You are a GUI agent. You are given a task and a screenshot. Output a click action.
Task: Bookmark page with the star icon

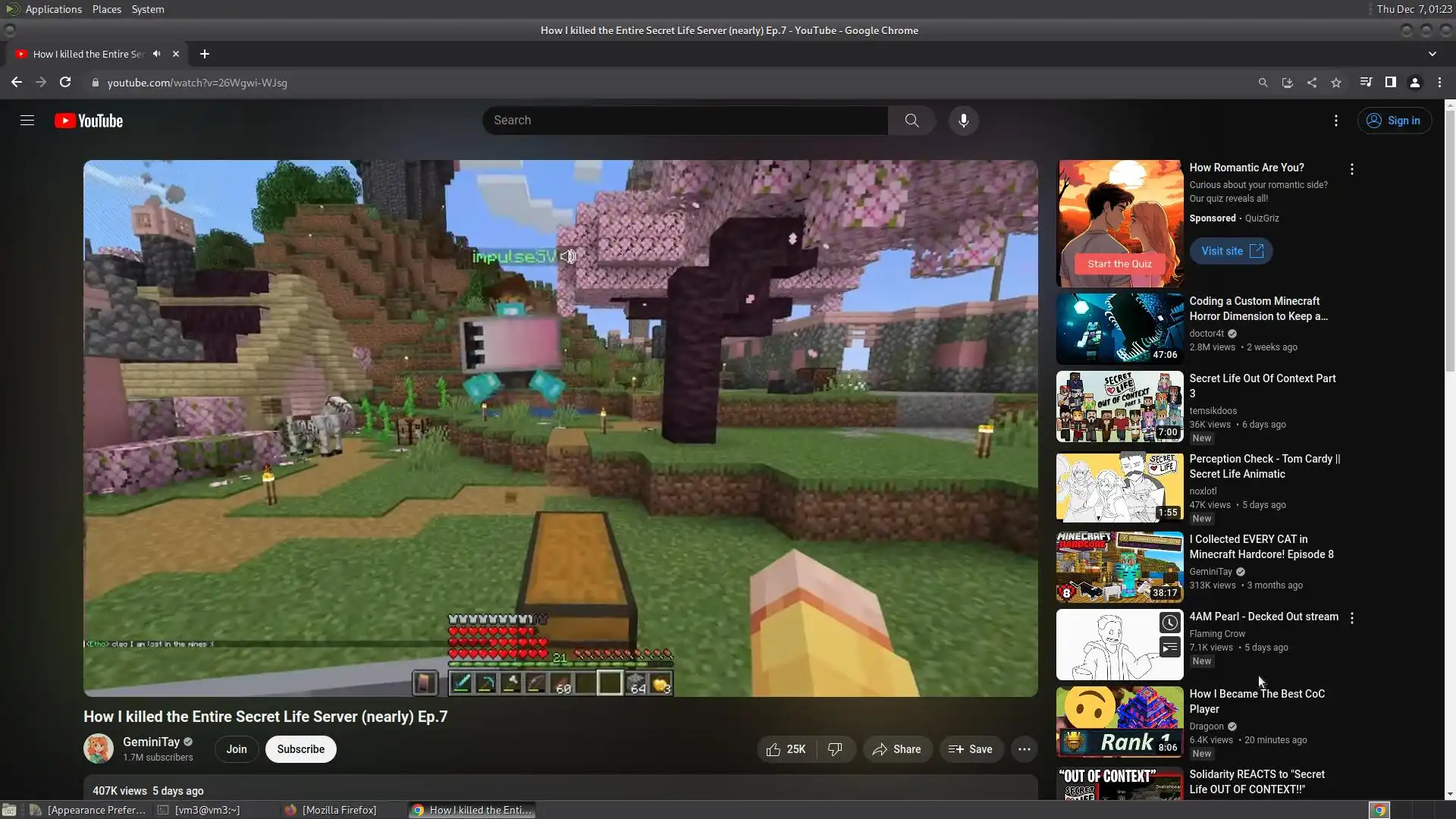tap(1336, 83)
